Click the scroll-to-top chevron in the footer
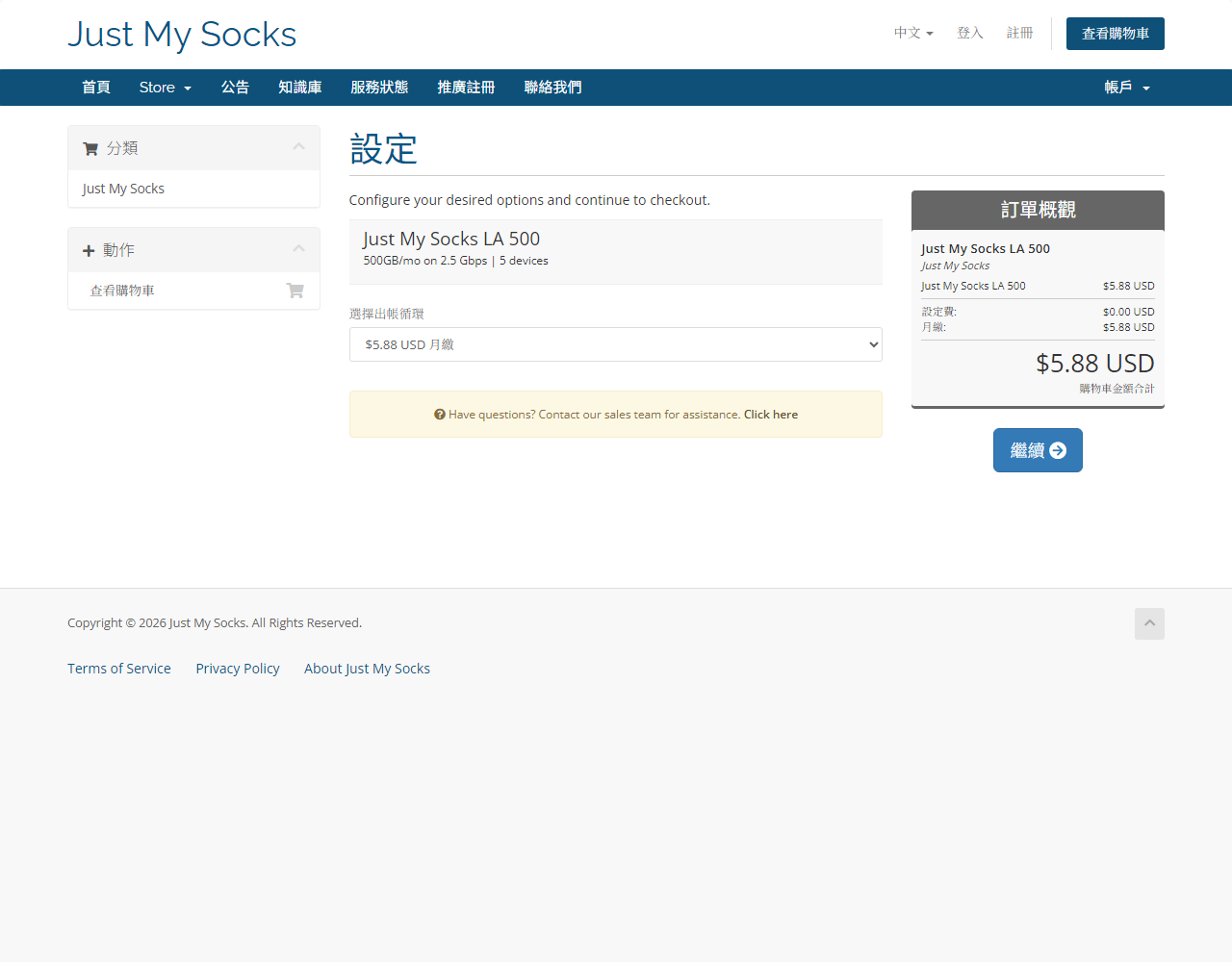This screenshot has height=962, width=1232. (1149, 623)
